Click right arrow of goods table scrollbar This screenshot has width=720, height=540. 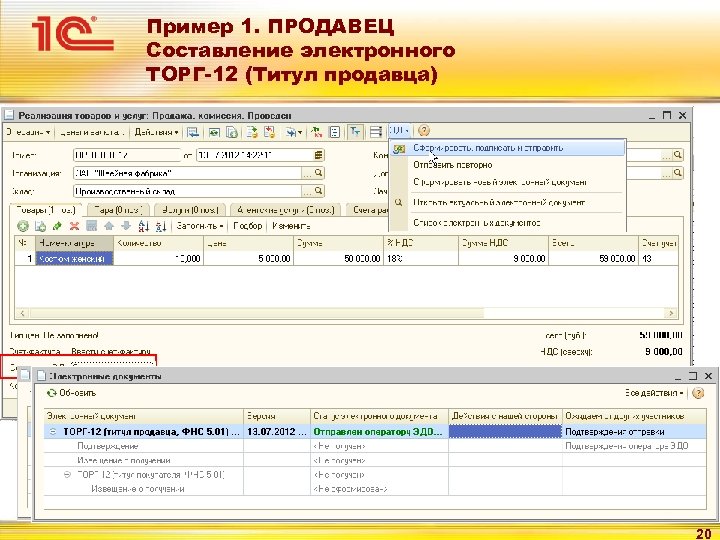(x=671, y=313)
